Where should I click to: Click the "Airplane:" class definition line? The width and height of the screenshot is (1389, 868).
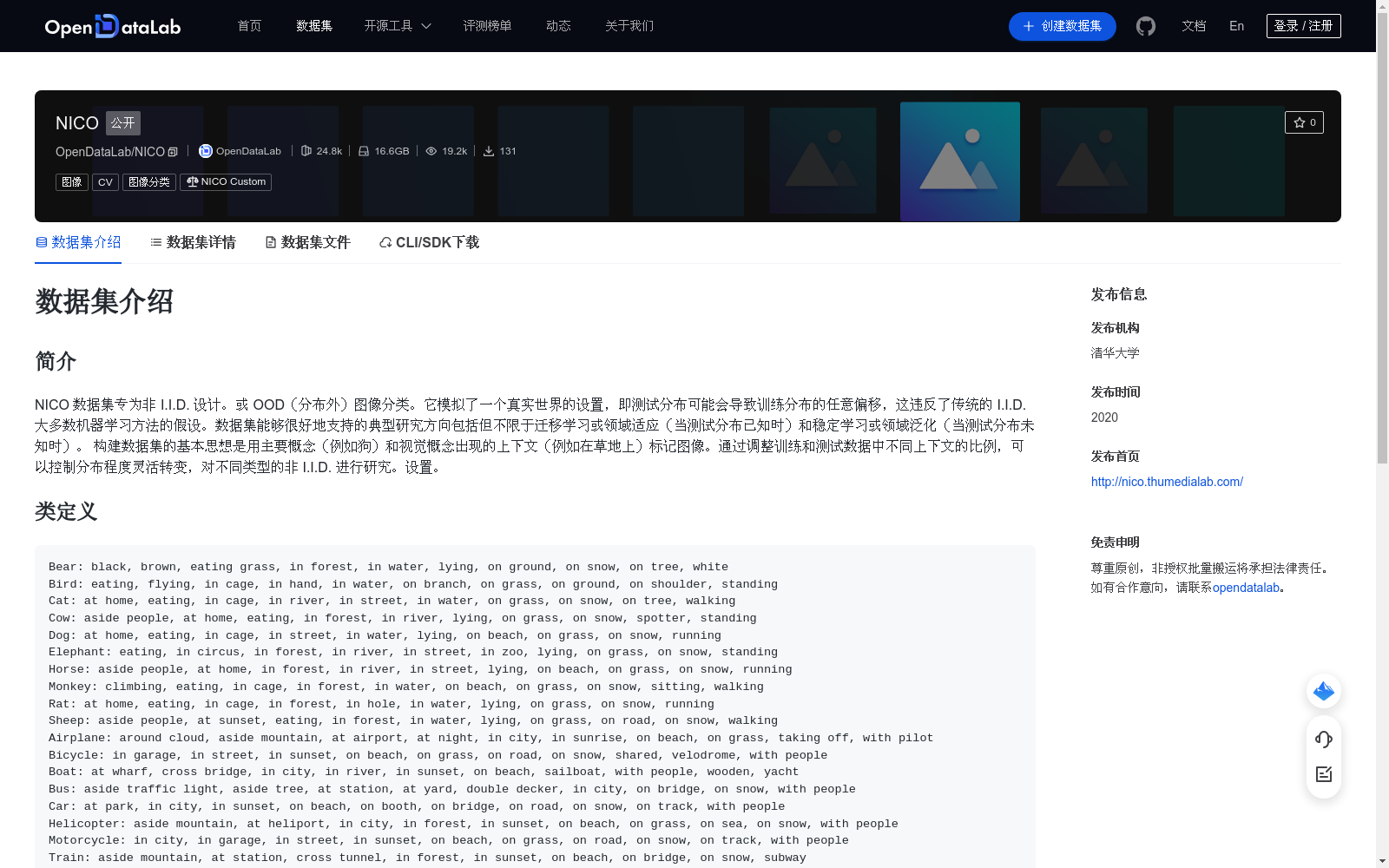[491, 738]
